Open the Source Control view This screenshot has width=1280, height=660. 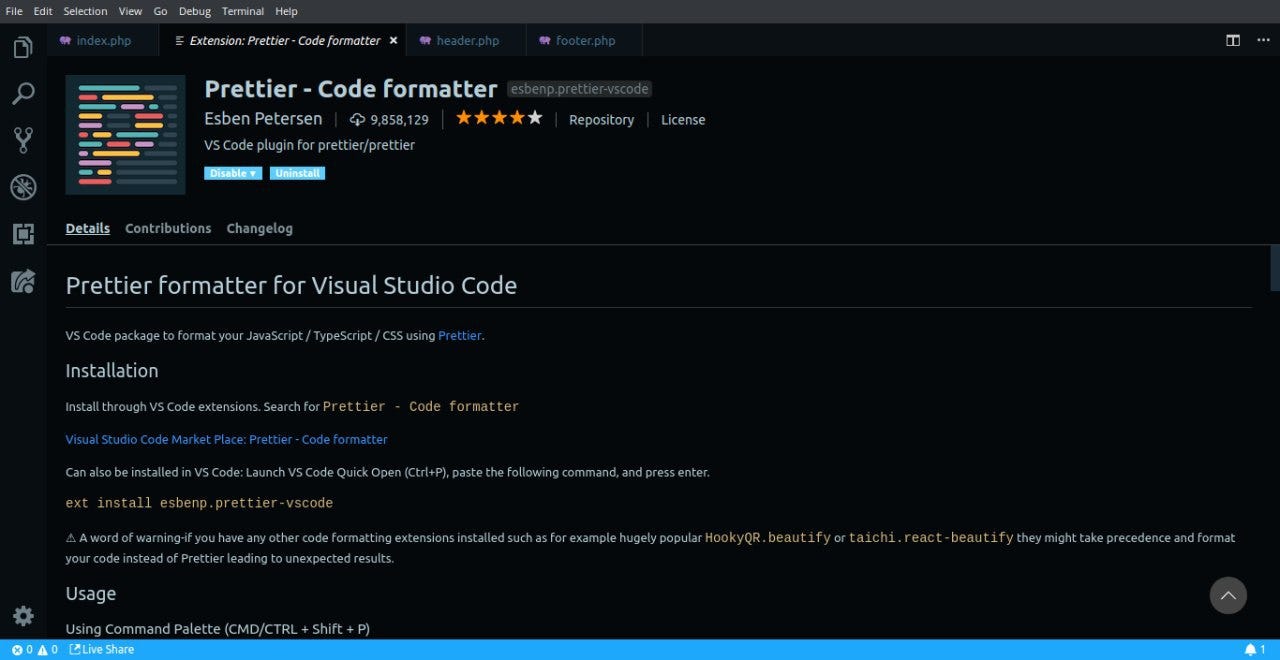coord(22,140)
